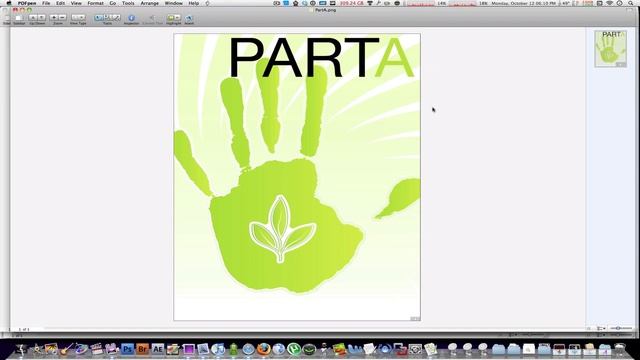Zoom in with the plus button
Screen dimensions: 640x360
[x=54, y=18]
